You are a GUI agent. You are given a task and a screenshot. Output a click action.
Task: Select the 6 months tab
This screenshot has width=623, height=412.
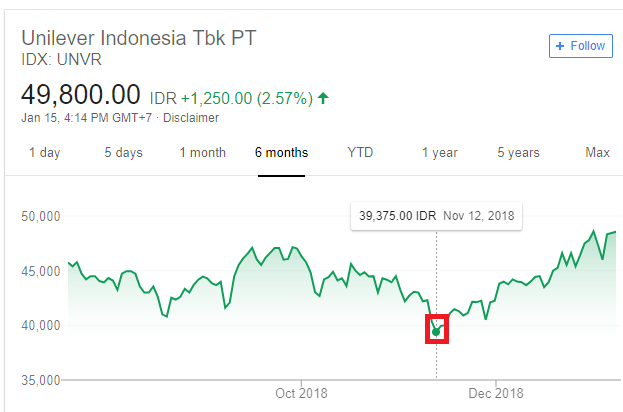coord(281,153)
